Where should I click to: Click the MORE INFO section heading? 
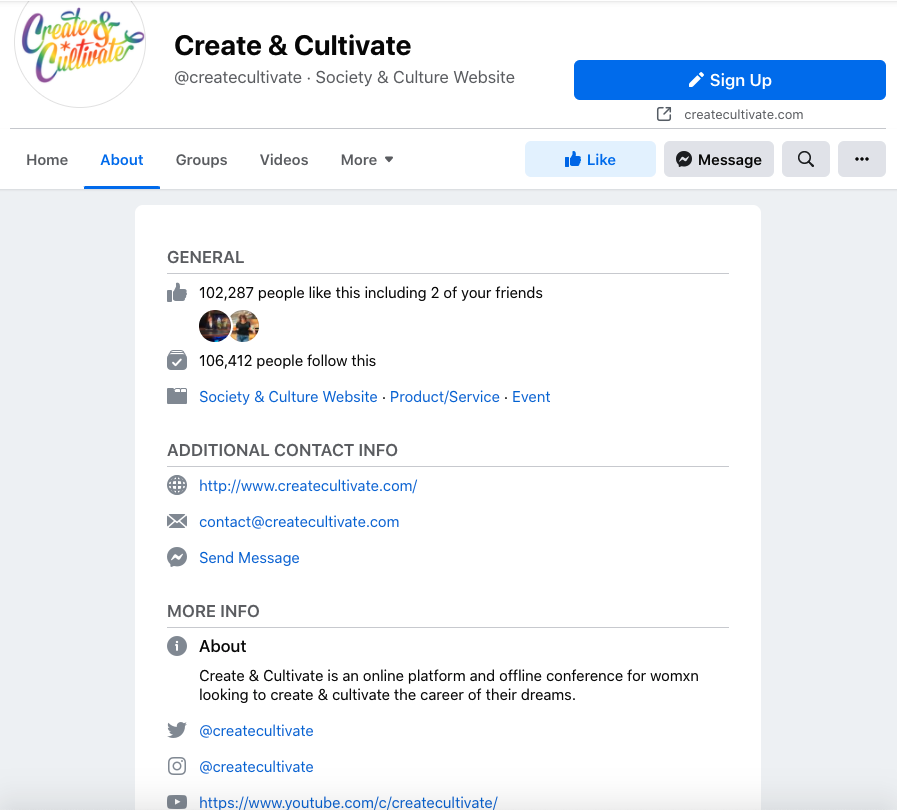click(213, 611)
